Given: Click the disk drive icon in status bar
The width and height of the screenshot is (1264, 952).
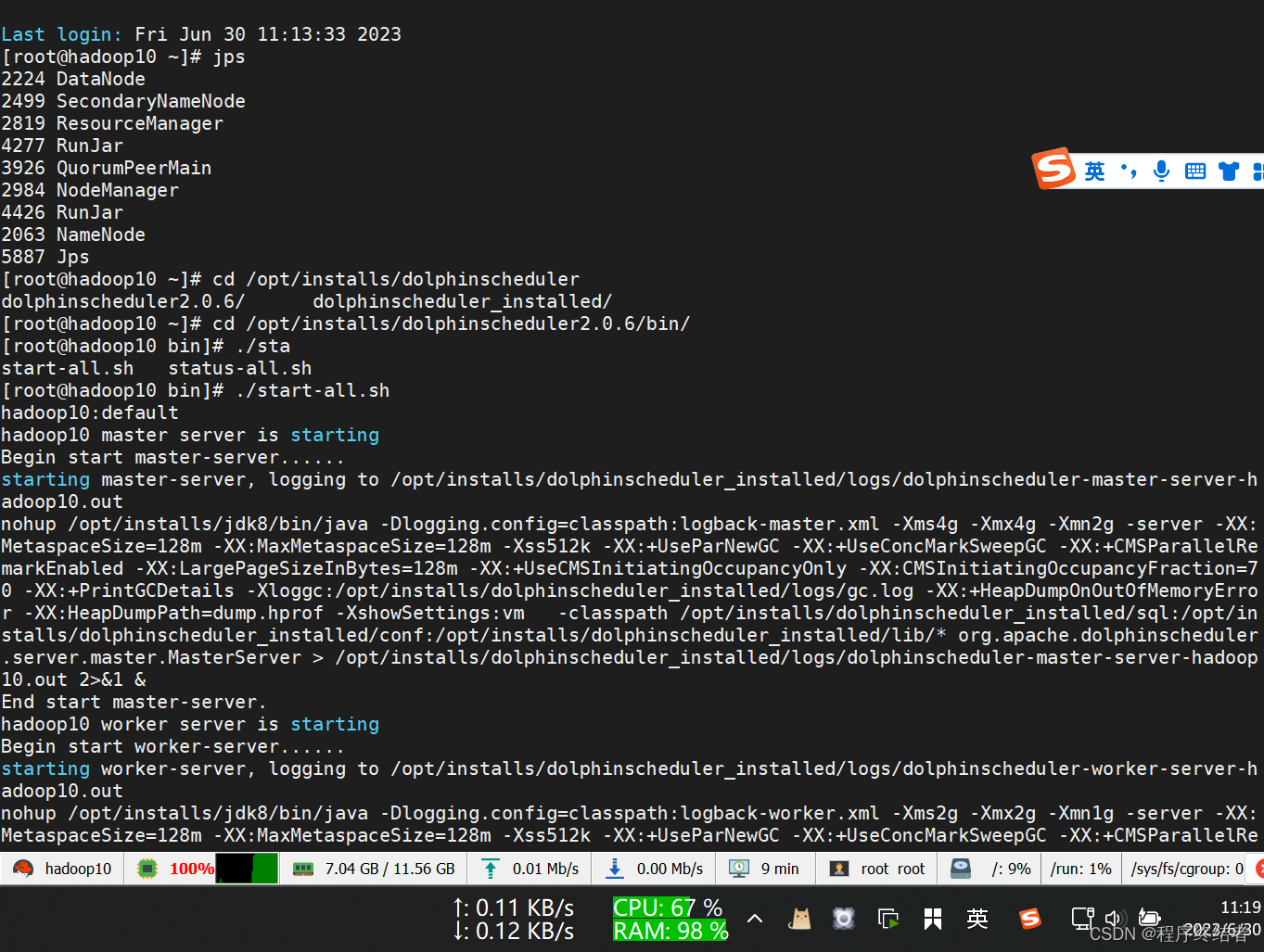Looking at the screenshot, I should coord(961,869).
